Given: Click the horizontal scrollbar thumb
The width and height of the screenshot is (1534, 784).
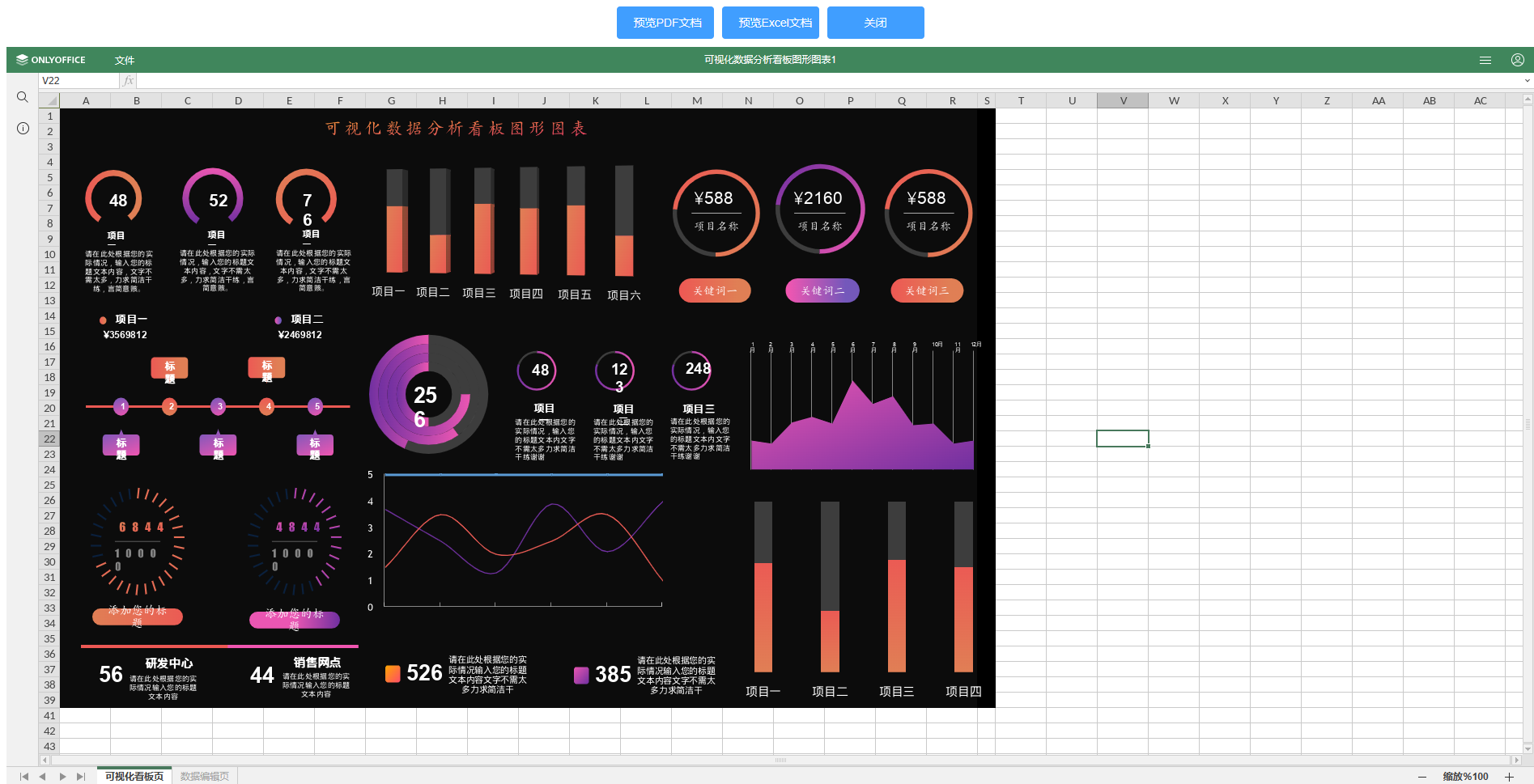Looking at the screenshot, I should click(x=780, y=761).
